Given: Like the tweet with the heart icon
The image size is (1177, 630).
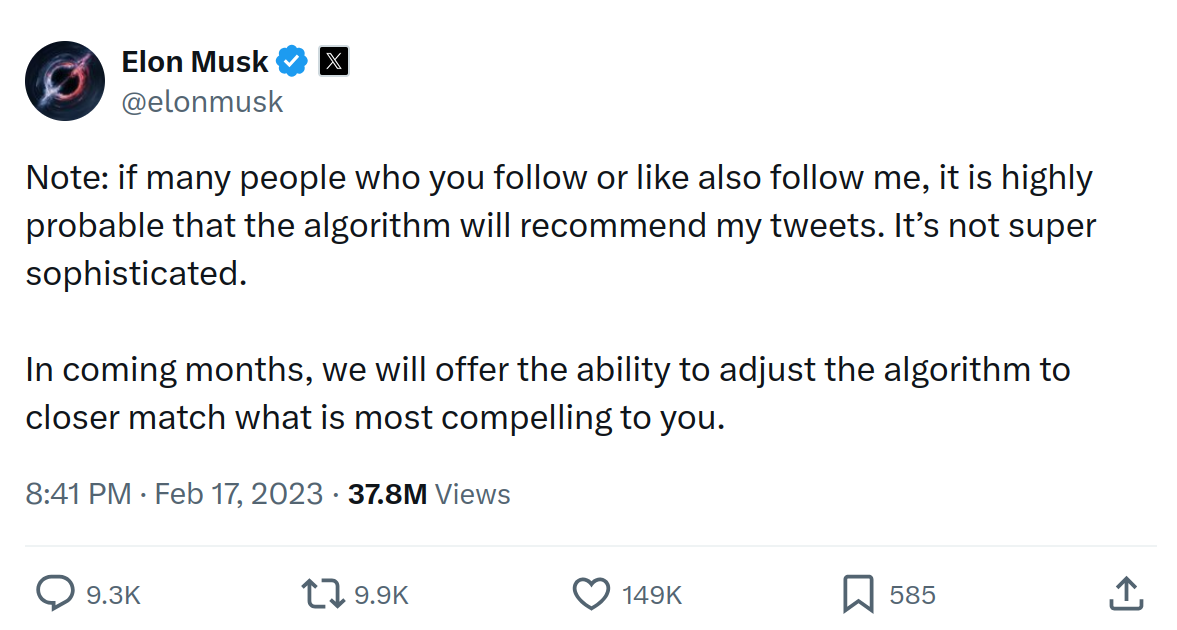Looking at the screenshot, I should point(592,594).
